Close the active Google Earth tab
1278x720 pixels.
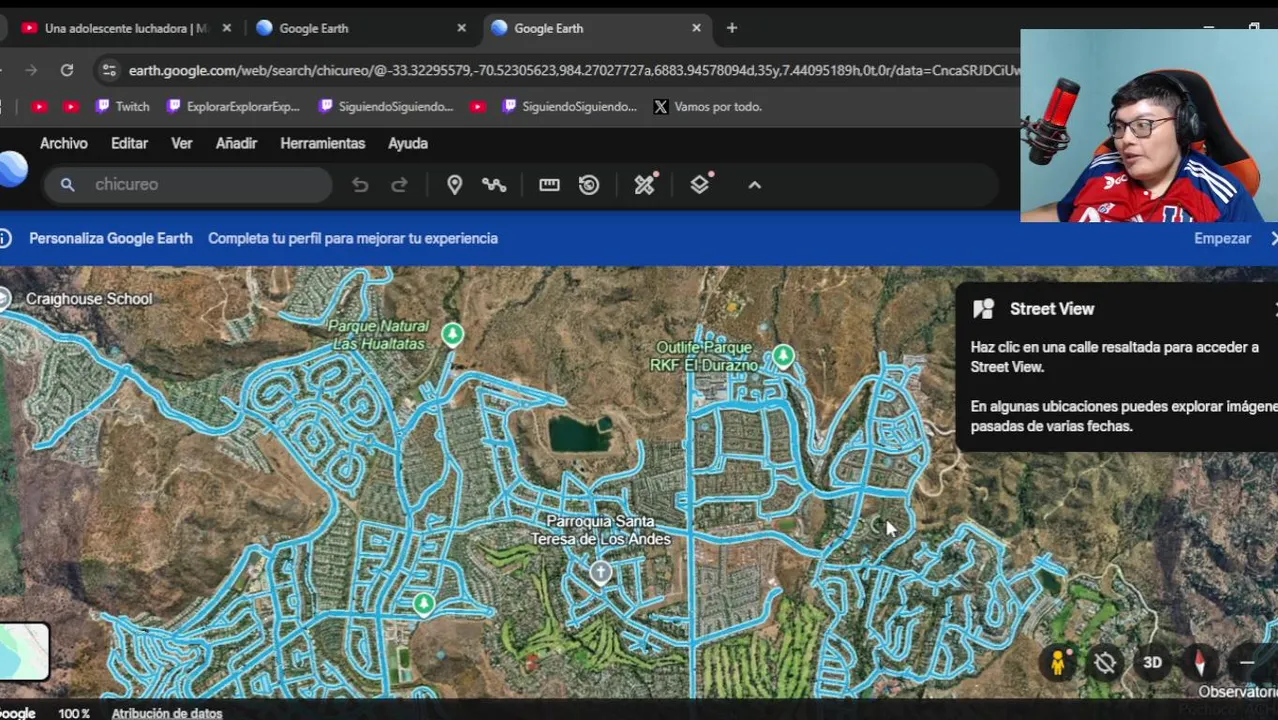(x=696, y=28)
